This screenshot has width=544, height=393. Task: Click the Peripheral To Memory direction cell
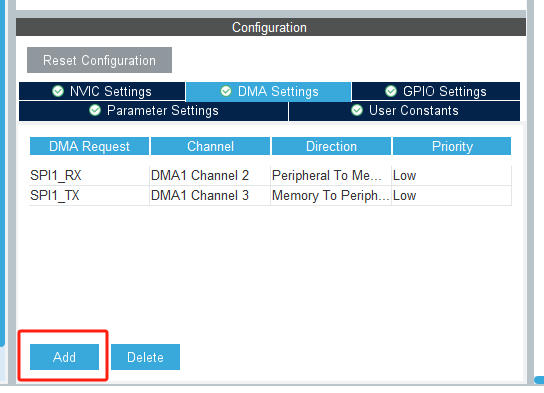[331, 176]
